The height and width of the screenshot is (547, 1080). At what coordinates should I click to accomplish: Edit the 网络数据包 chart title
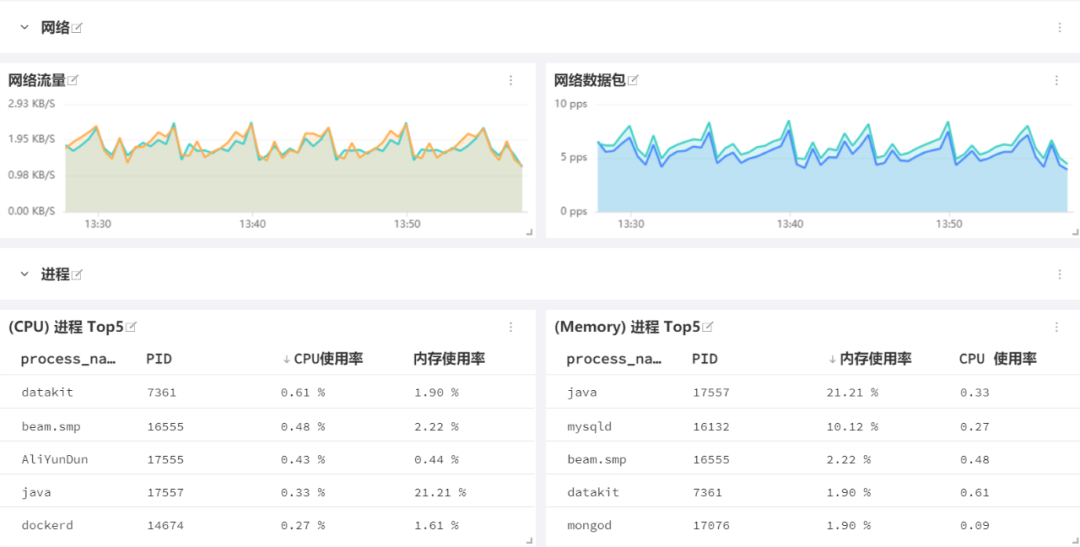coord(633,81)
